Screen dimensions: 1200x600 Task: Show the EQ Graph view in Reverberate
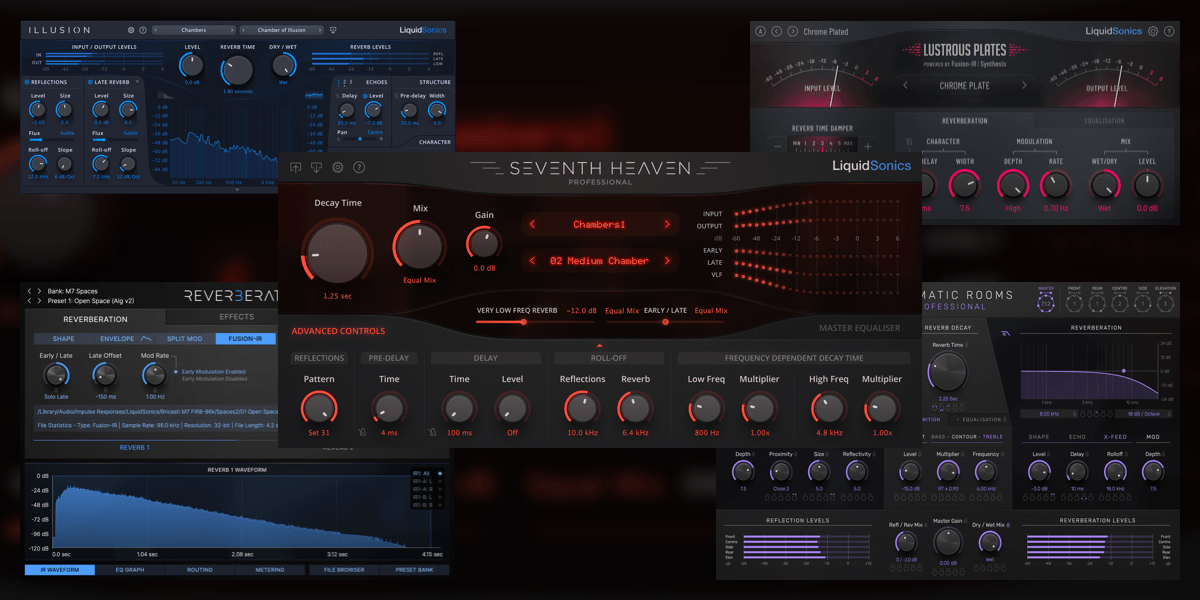pyautogui.click(x=130, y=570)
